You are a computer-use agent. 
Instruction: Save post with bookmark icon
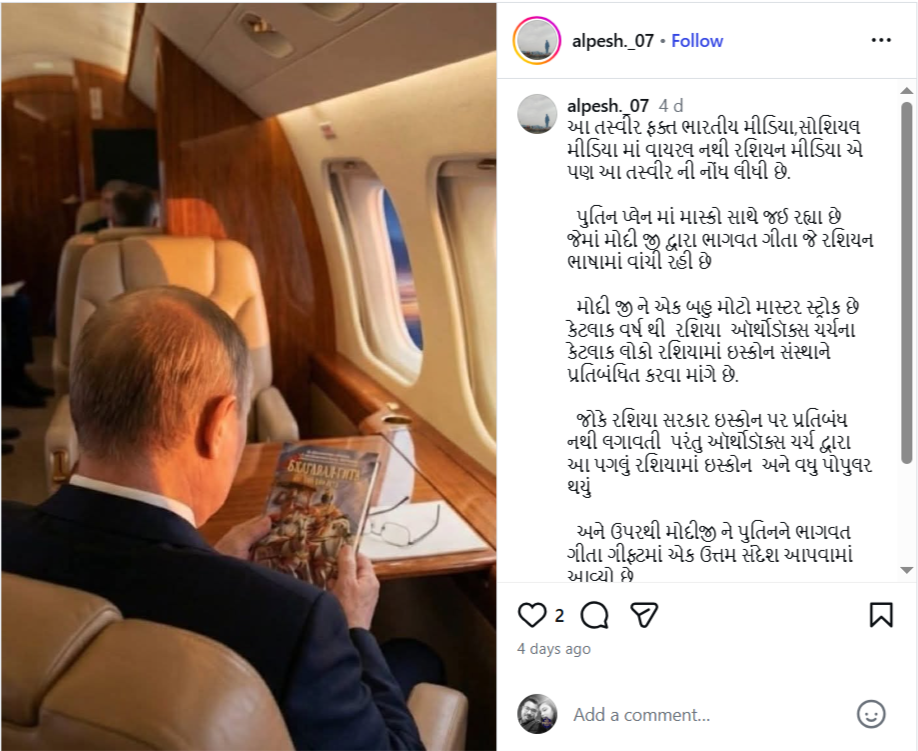click(x=881, y=615)
